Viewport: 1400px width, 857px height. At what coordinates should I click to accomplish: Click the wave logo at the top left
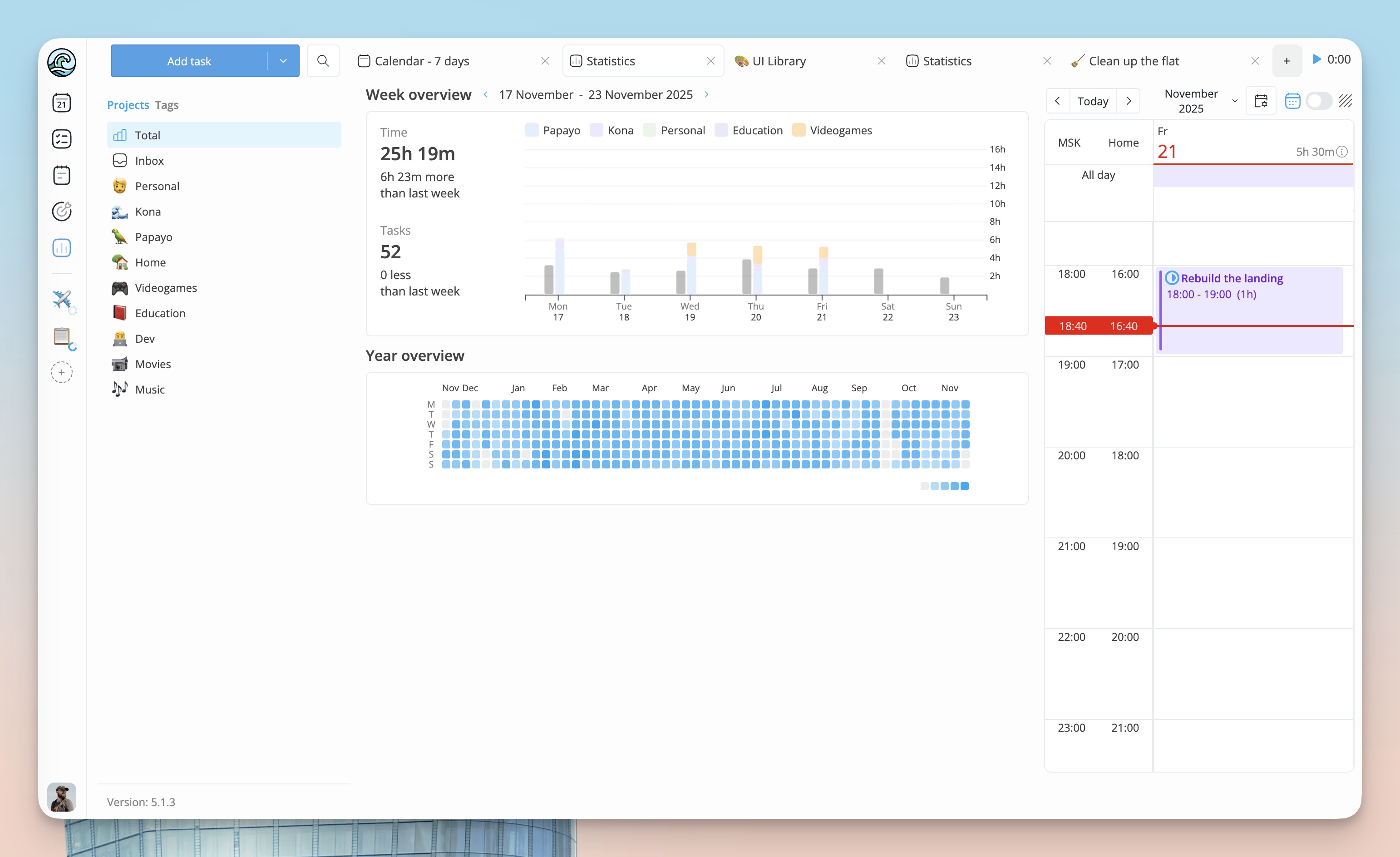(x=61, y=63)
